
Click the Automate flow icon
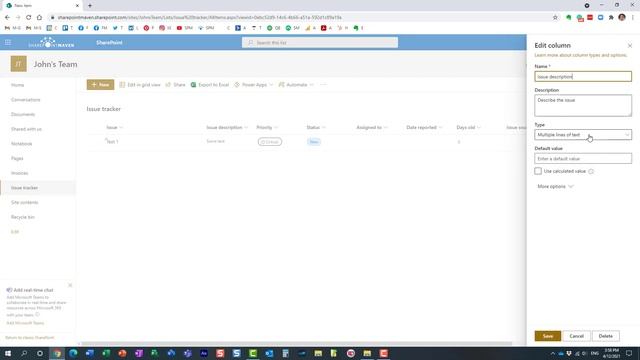pyautogui.click(x=281, y=84)
